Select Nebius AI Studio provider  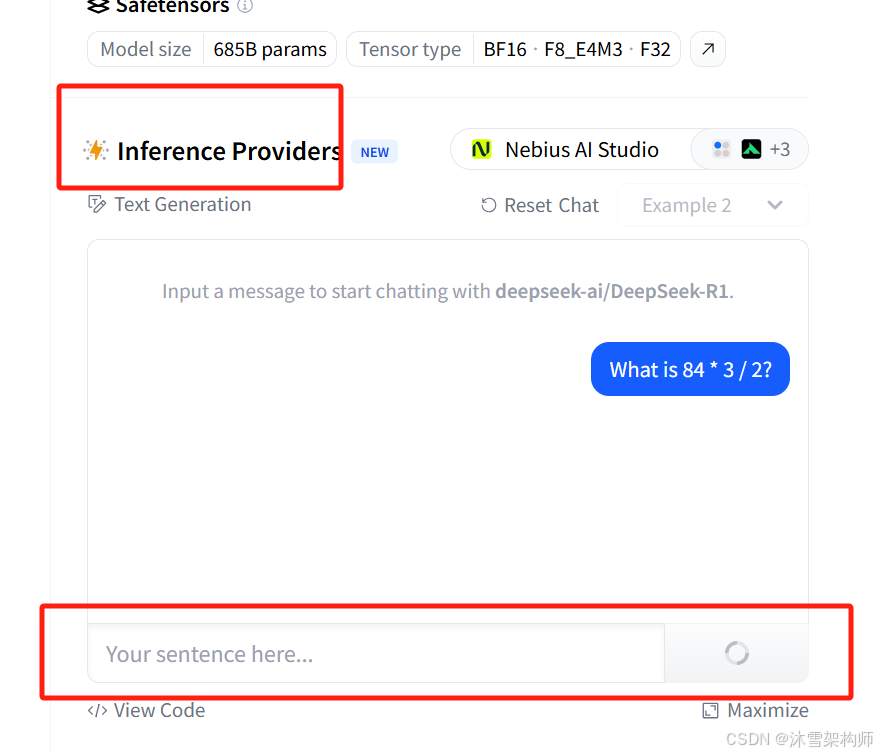[x=571, y=149]
